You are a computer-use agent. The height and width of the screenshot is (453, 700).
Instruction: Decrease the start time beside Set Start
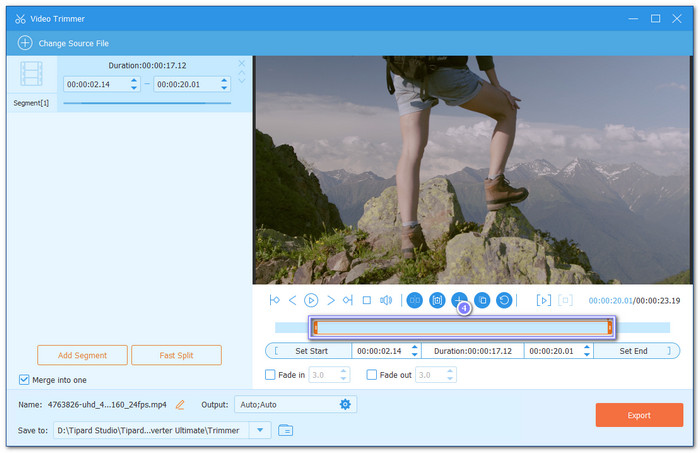click(x=415, y=354)
